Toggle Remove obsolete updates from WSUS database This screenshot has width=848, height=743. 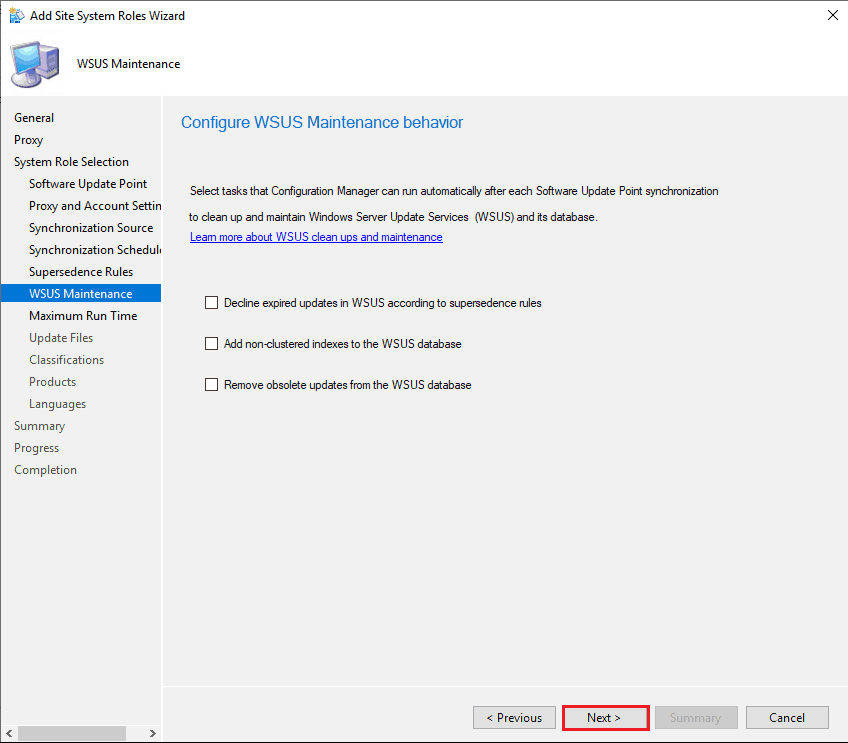tap(211, 384)
